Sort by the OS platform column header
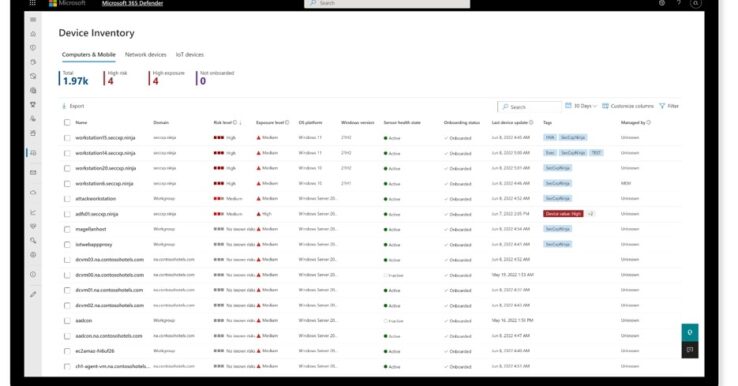 [x=310, y=122]
